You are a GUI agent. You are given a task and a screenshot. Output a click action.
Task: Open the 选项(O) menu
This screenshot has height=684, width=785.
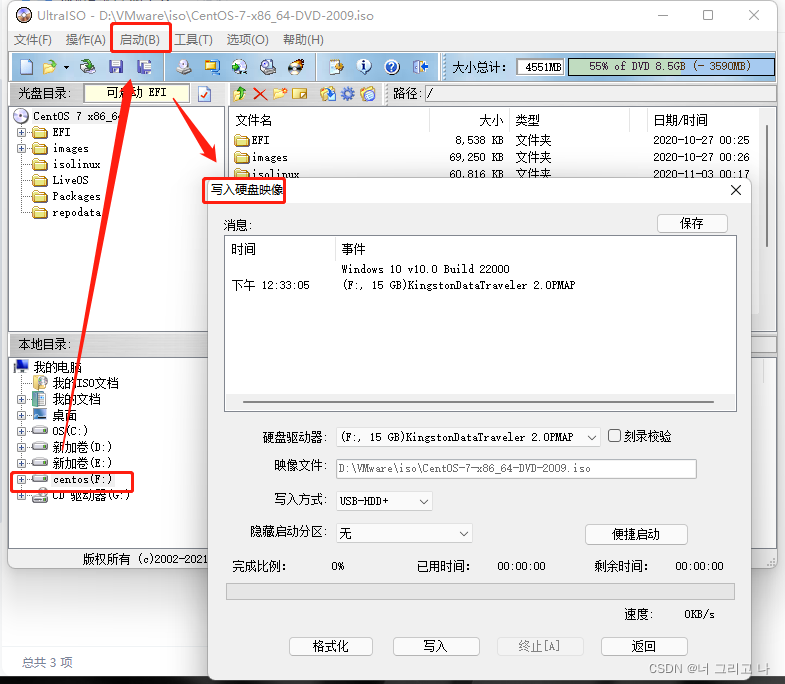(x=247, y=40)
